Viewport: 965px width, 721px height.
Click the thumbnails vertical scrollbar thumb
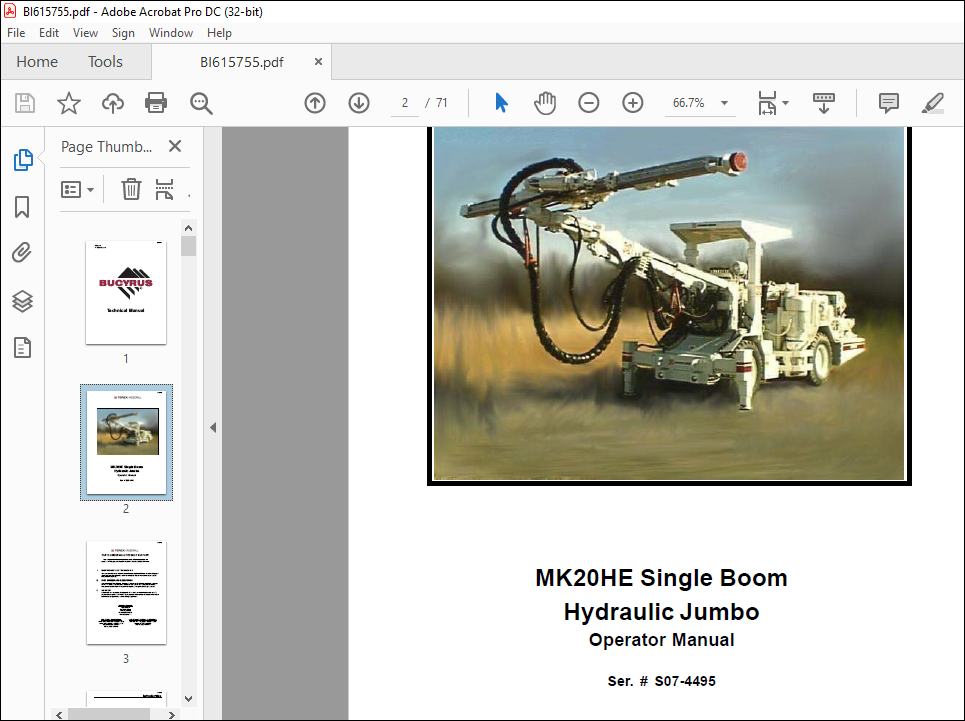coord(189,246)
